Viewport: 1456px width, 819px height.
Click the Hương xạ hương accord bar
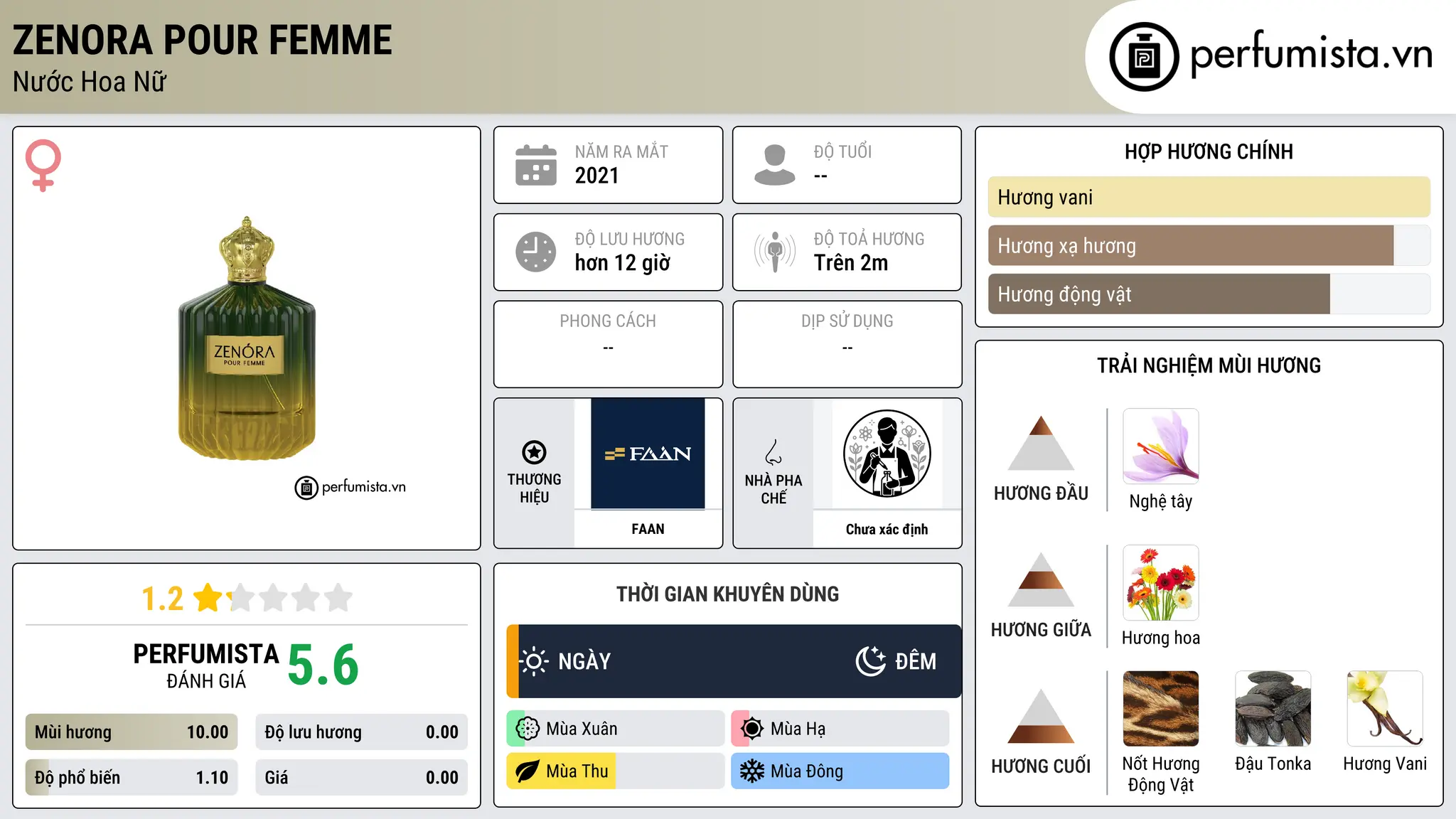click(x=1209, y=245)
